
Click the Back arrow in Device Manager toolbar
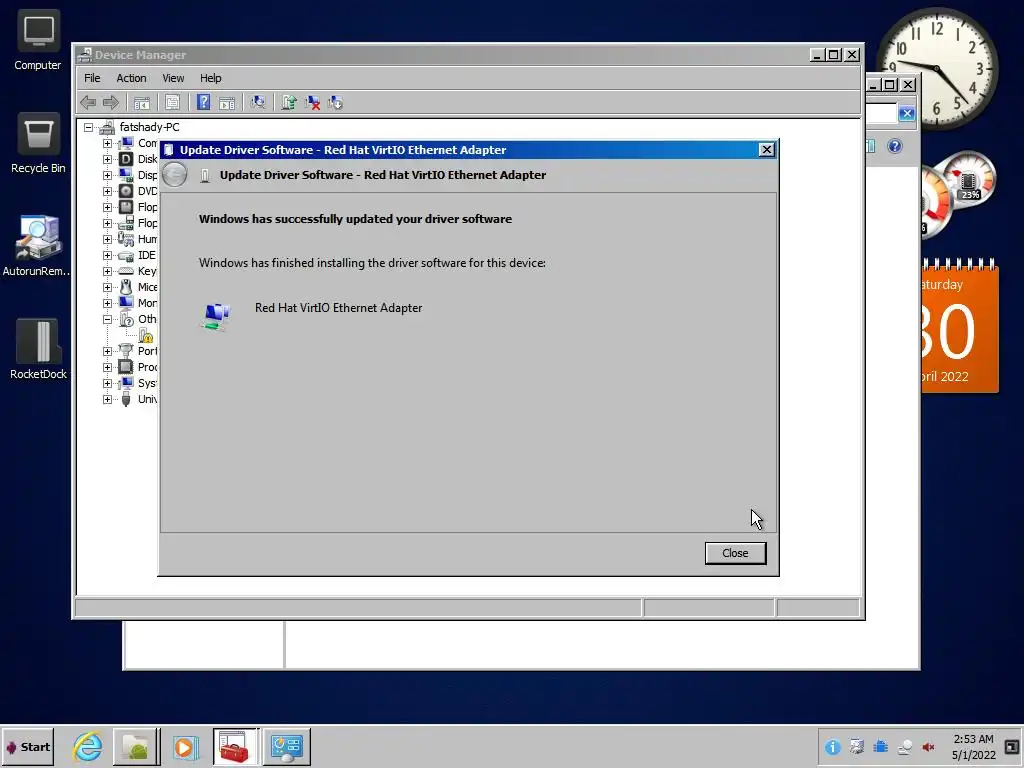coord(88,103)
